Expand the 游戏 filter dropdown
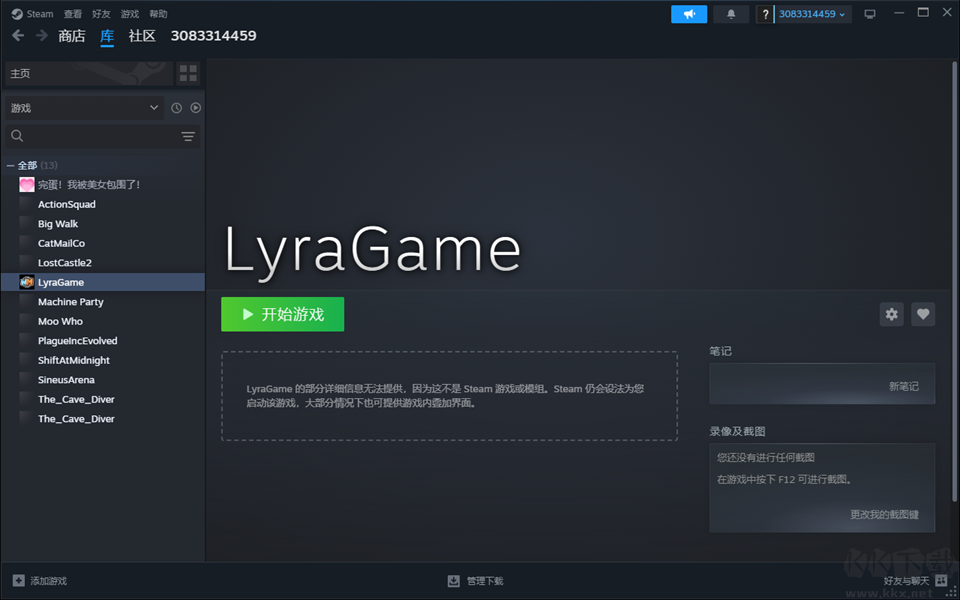This screenshot has width=960, height=600. point(84,108)
